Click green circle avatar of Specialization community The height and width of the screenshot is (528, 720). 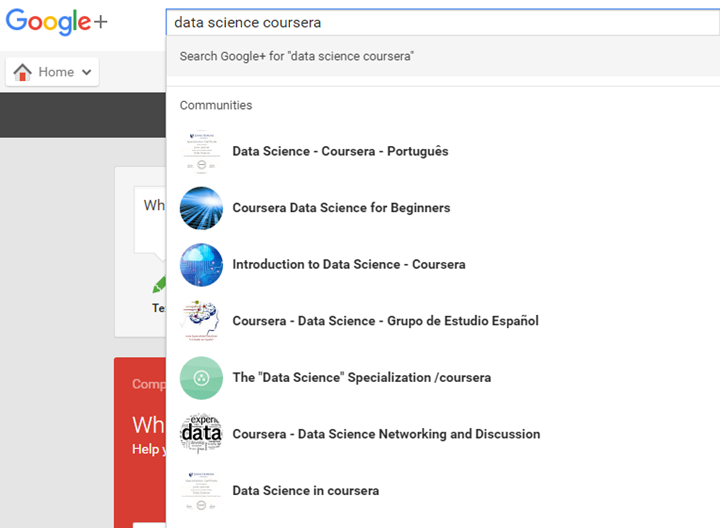click(x=201, y=378)
